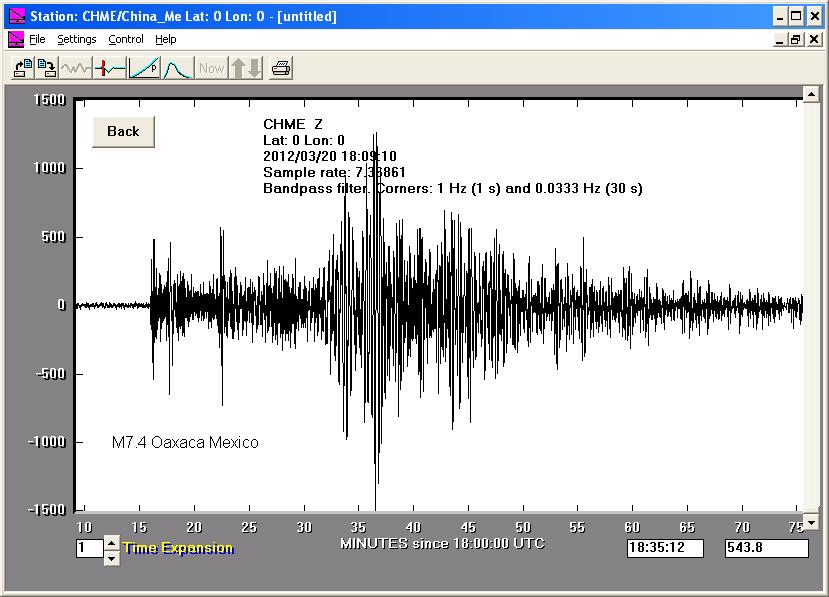Viewport: 829px width, 597px height.
Task: Open the Help menu
Action: 166,39
